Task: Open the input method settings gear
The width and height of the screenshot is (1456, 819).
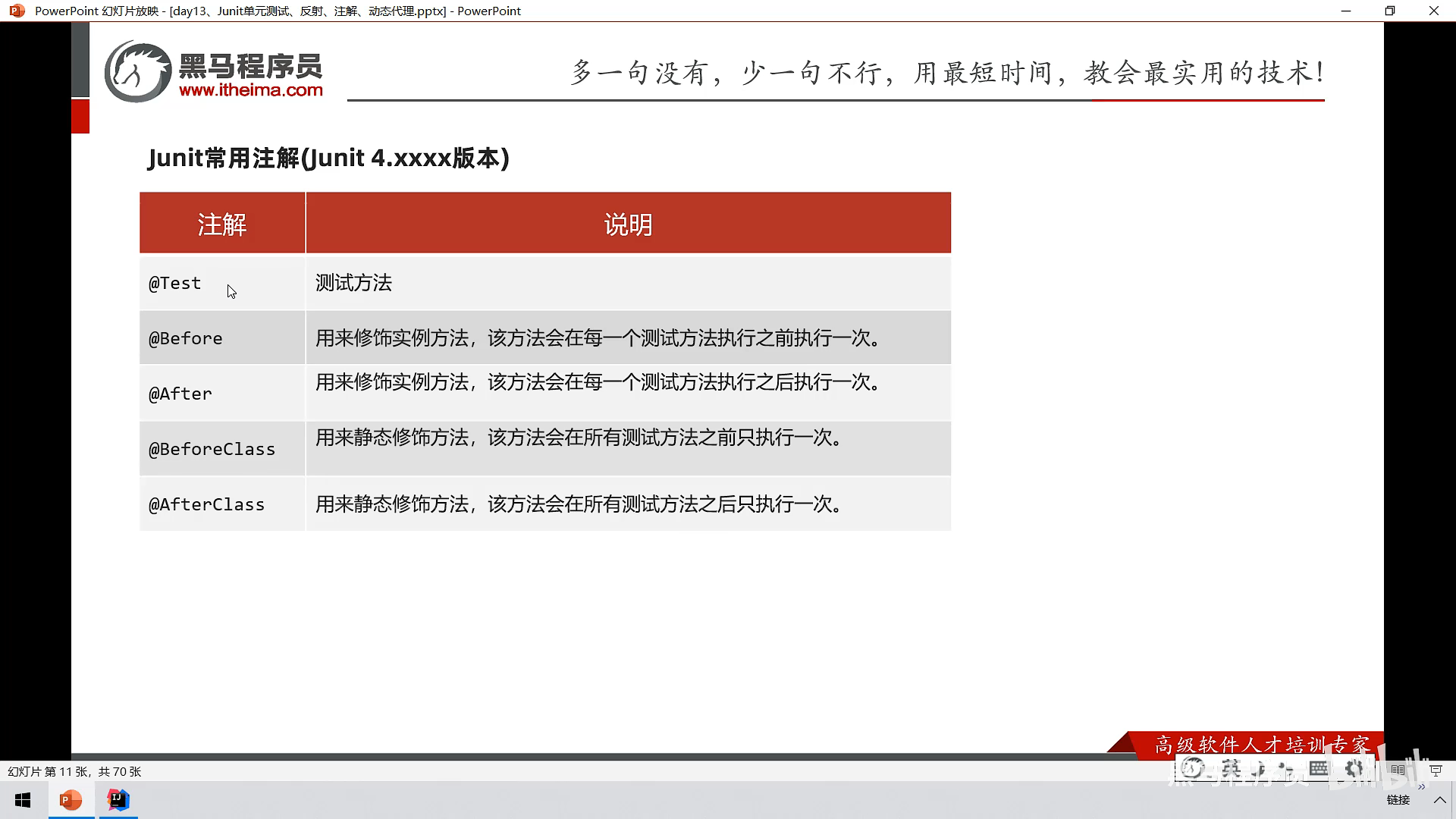Action: pos(1355,769)
